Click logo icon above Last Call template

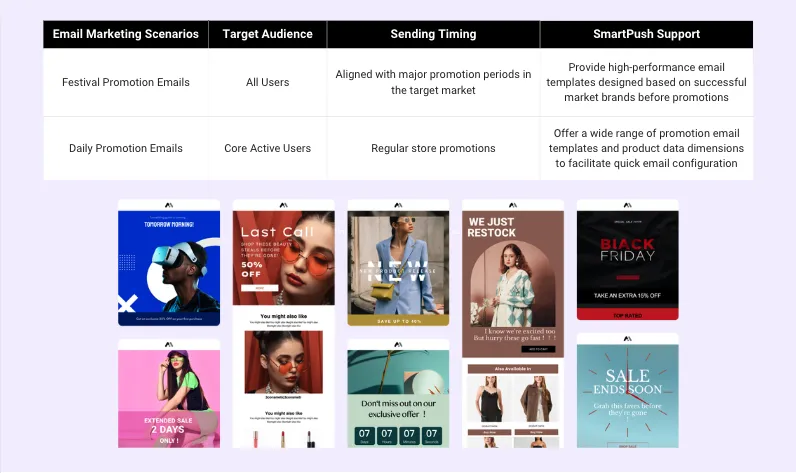[284, 205]
